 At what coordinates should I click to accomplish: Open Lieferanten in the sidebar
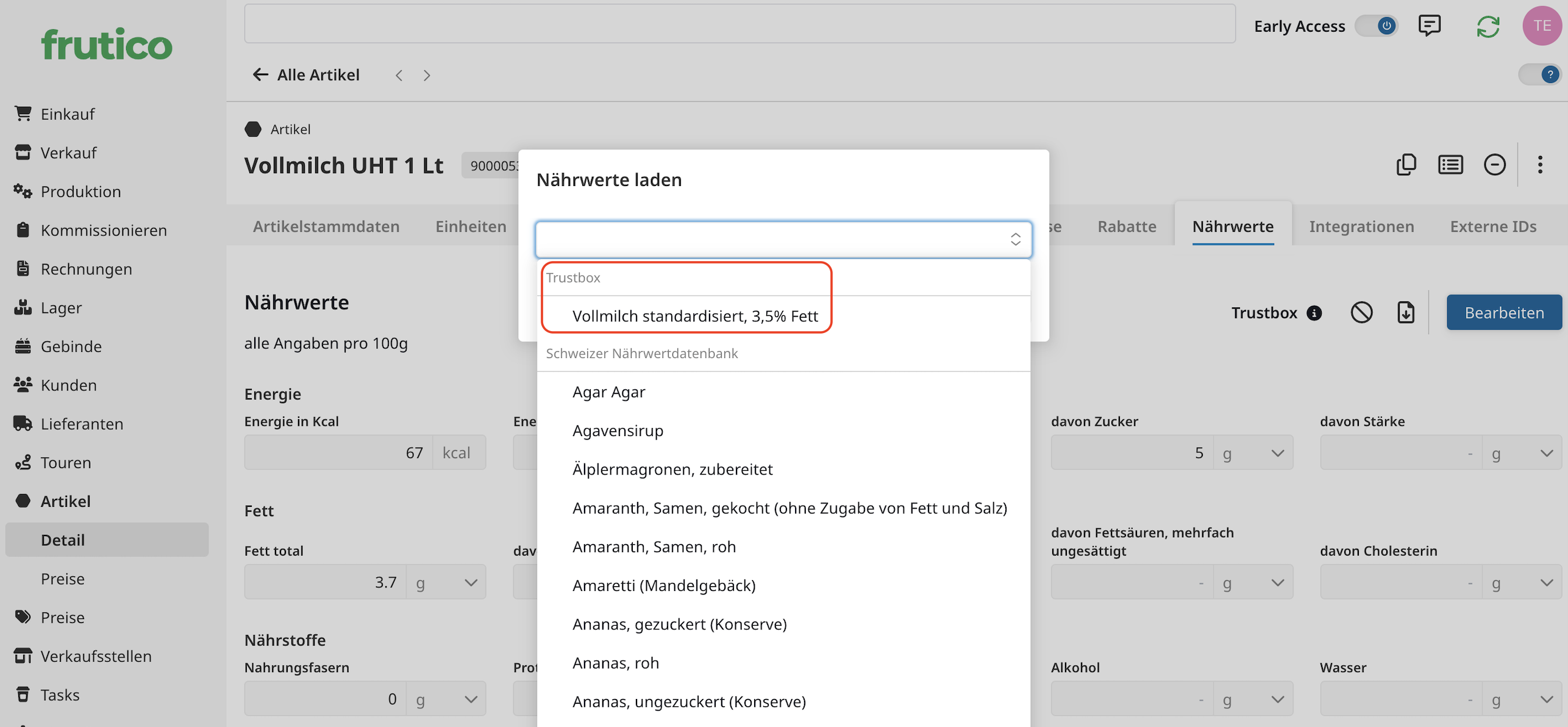tap(82, 424)
